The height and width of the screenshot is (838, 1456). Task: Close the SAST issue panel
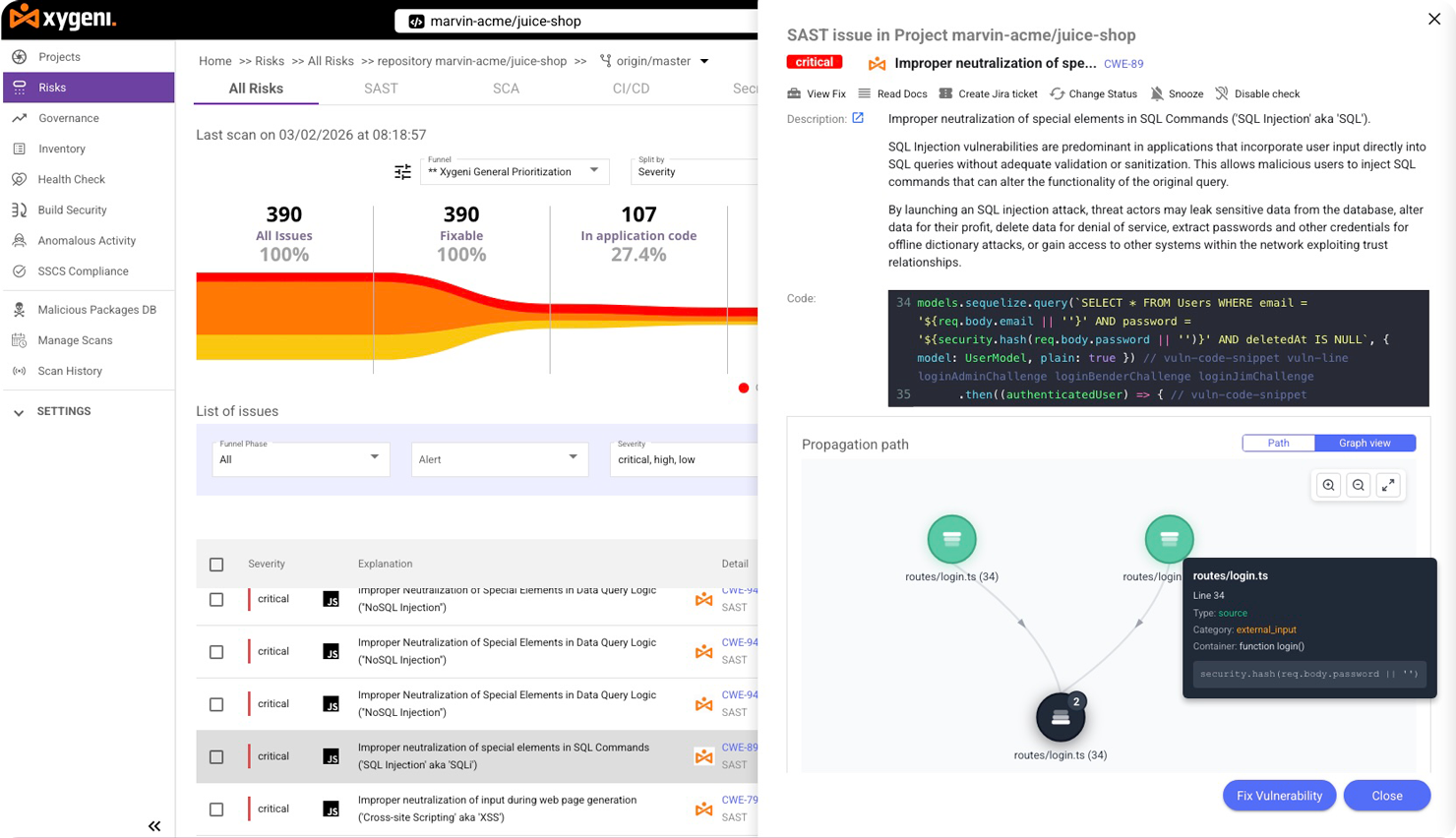click(x=1434, y=19)
